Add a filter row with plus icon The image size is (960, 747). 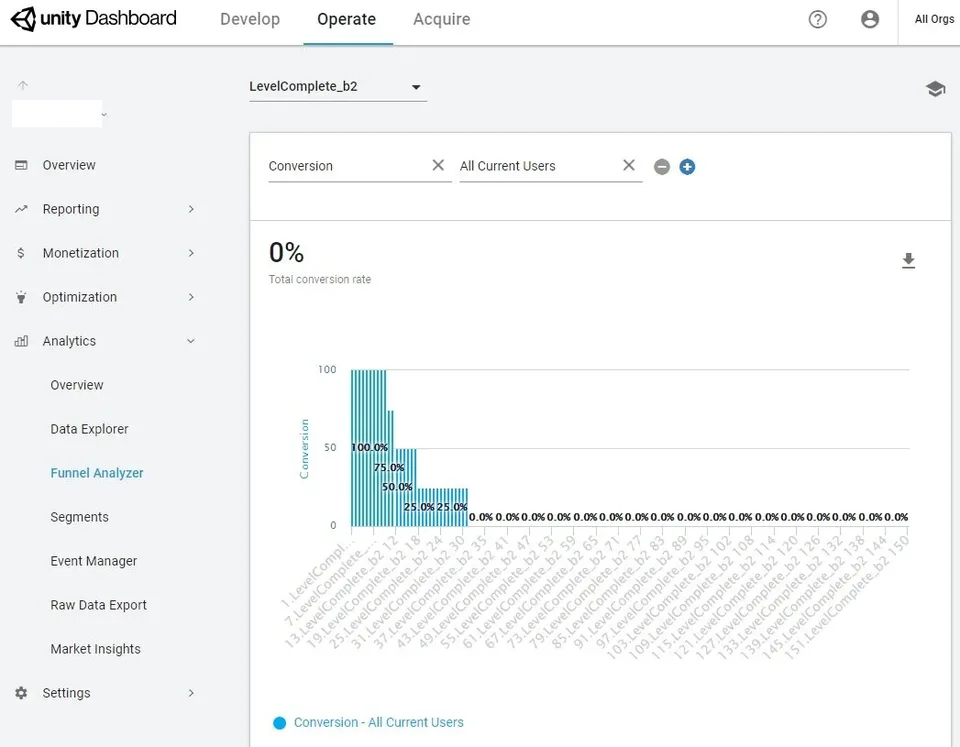(687, 167)
